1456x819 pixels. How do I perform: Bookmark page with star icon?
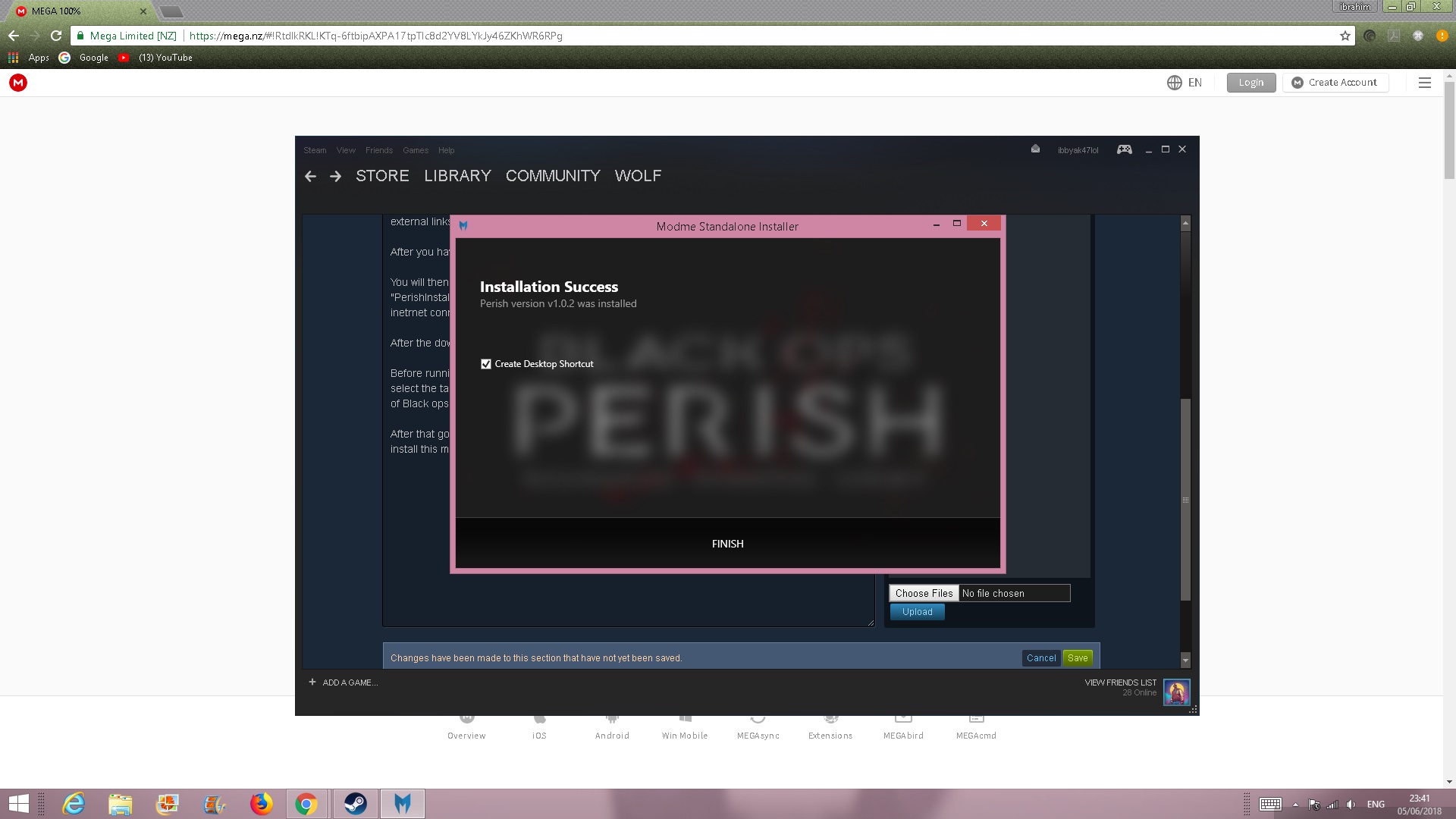pyautogui.click(x=1345, y=36)
